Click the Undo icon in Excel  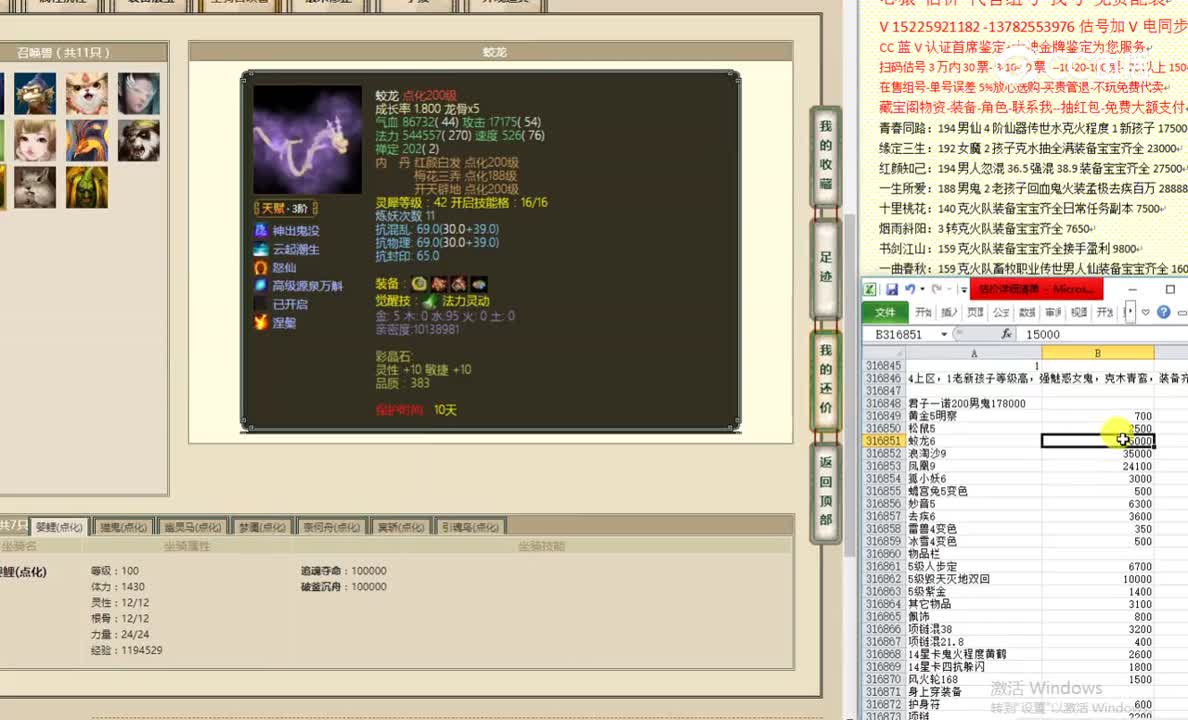(x=912, y=288)
